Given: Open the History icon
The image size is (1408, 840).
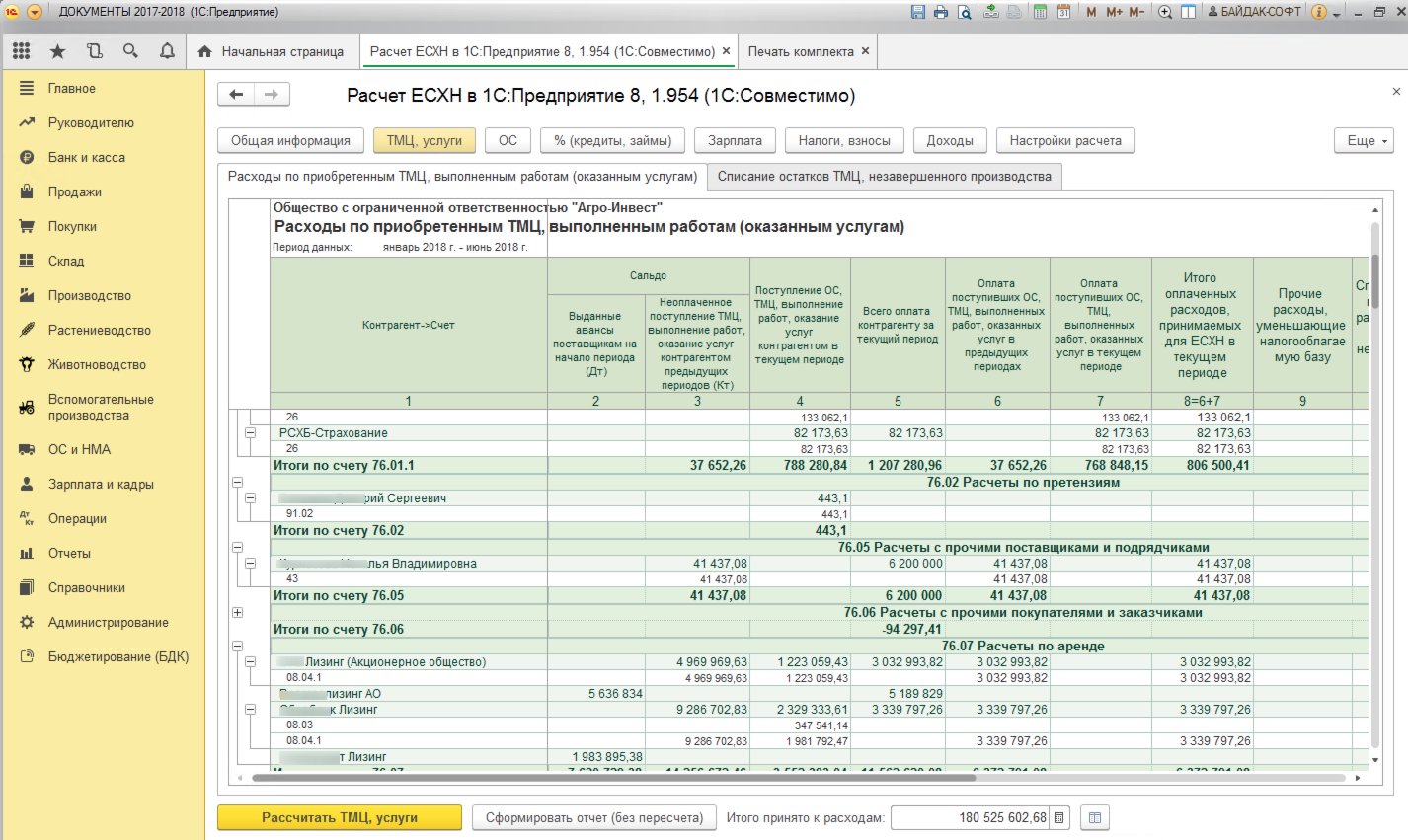Looking at the screenshot, I should point(95,51).
